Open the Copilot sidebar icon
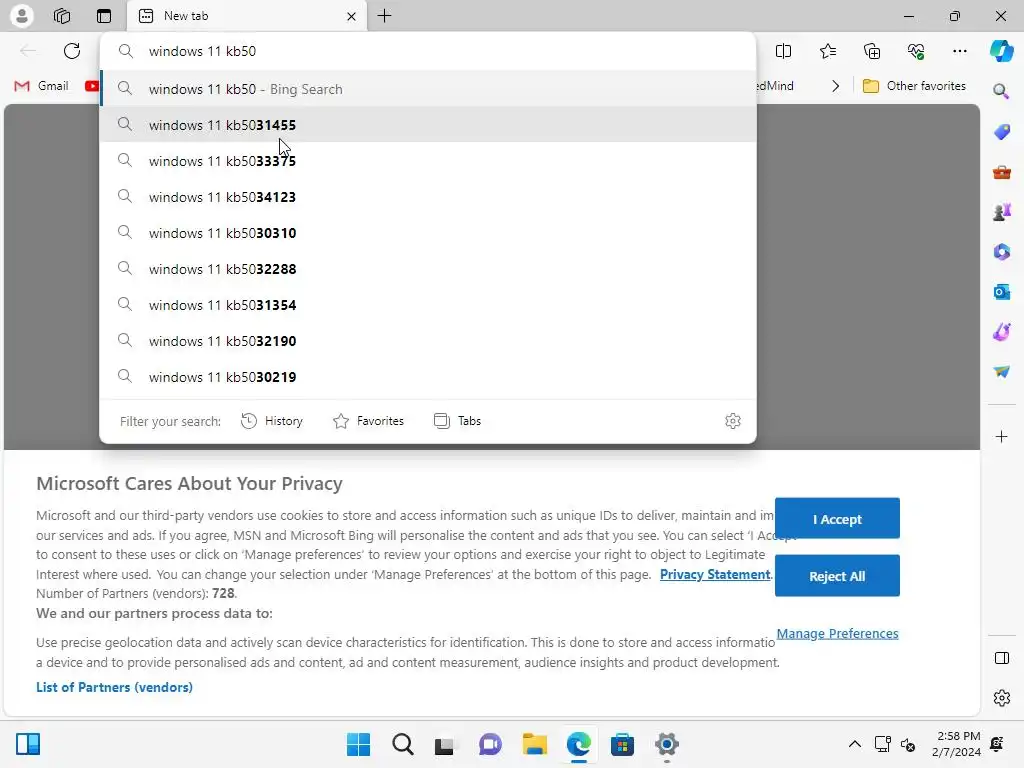Screen dimensions: 1024x768 tap(1001, 51)
